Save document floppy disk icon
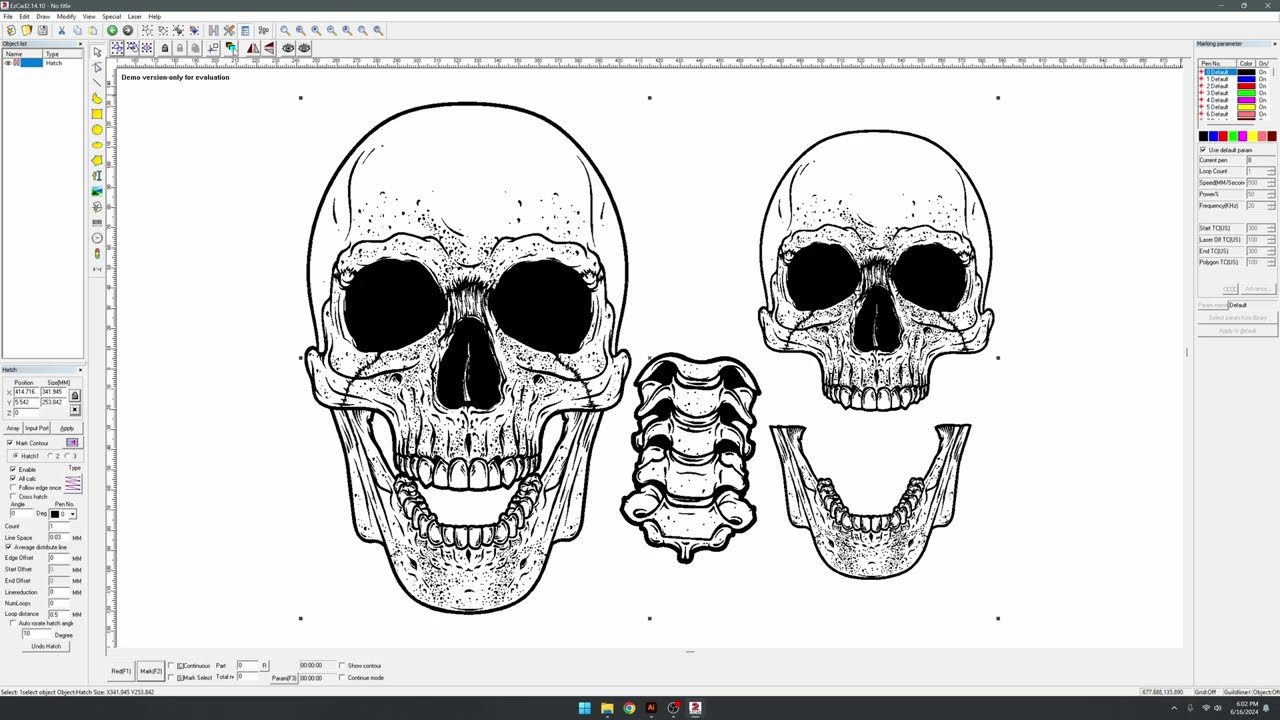The image size is (1280, 720). [x=42, y=30]
